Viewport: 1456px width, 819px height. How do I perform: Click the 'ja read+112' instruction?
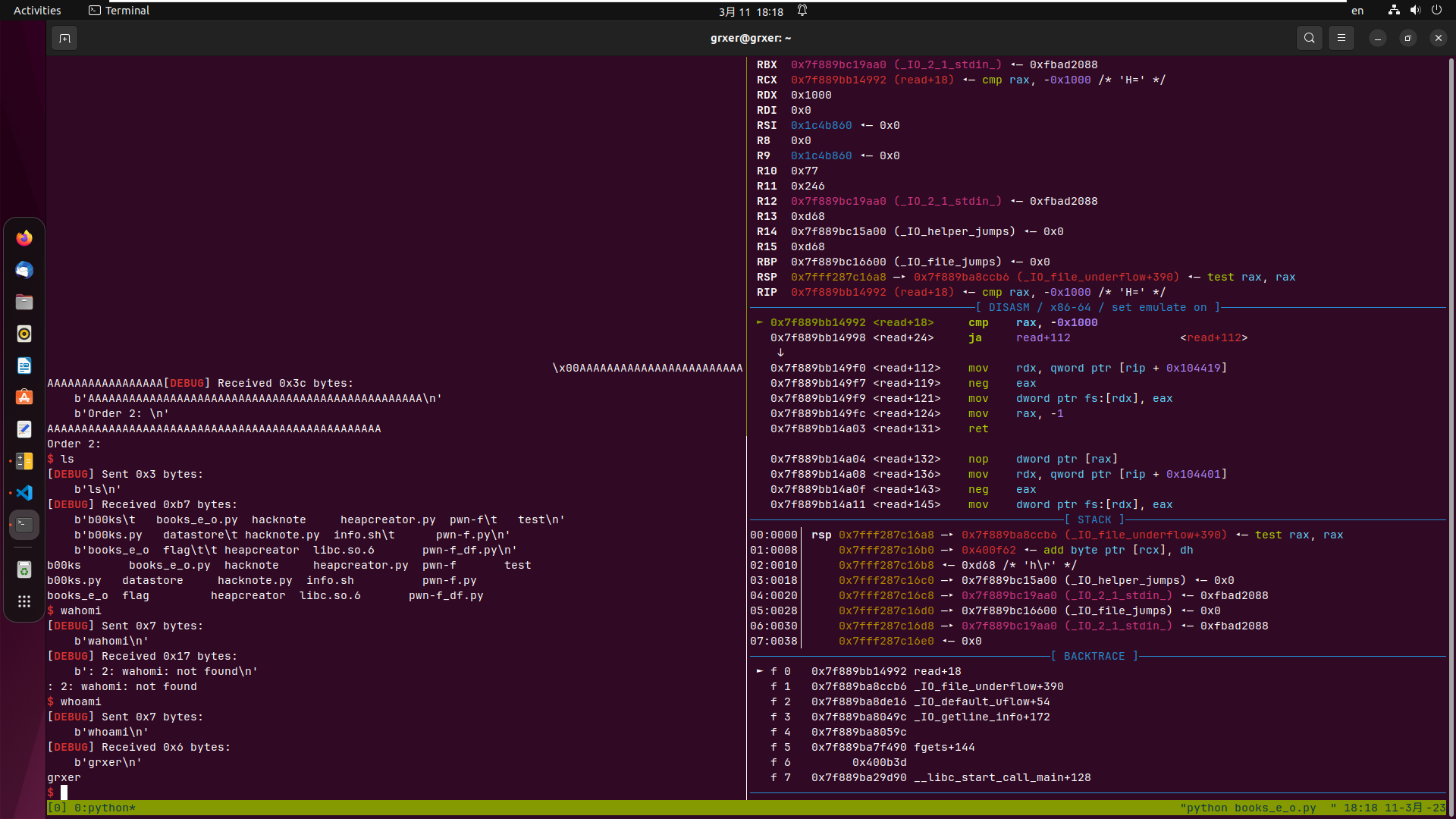tap(1019, 337)
